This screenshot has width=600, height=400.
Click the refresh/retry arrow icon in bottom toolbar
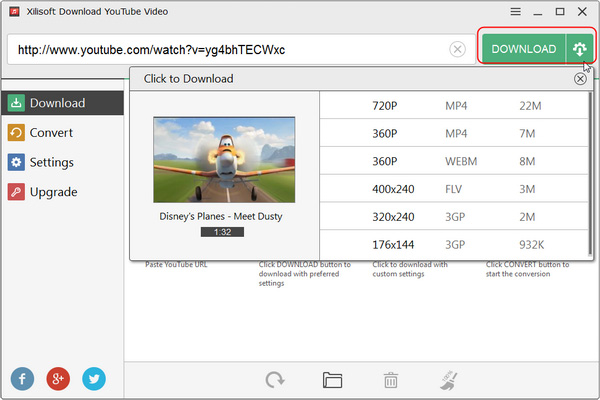pyautogui.click(x=275, y=380)
